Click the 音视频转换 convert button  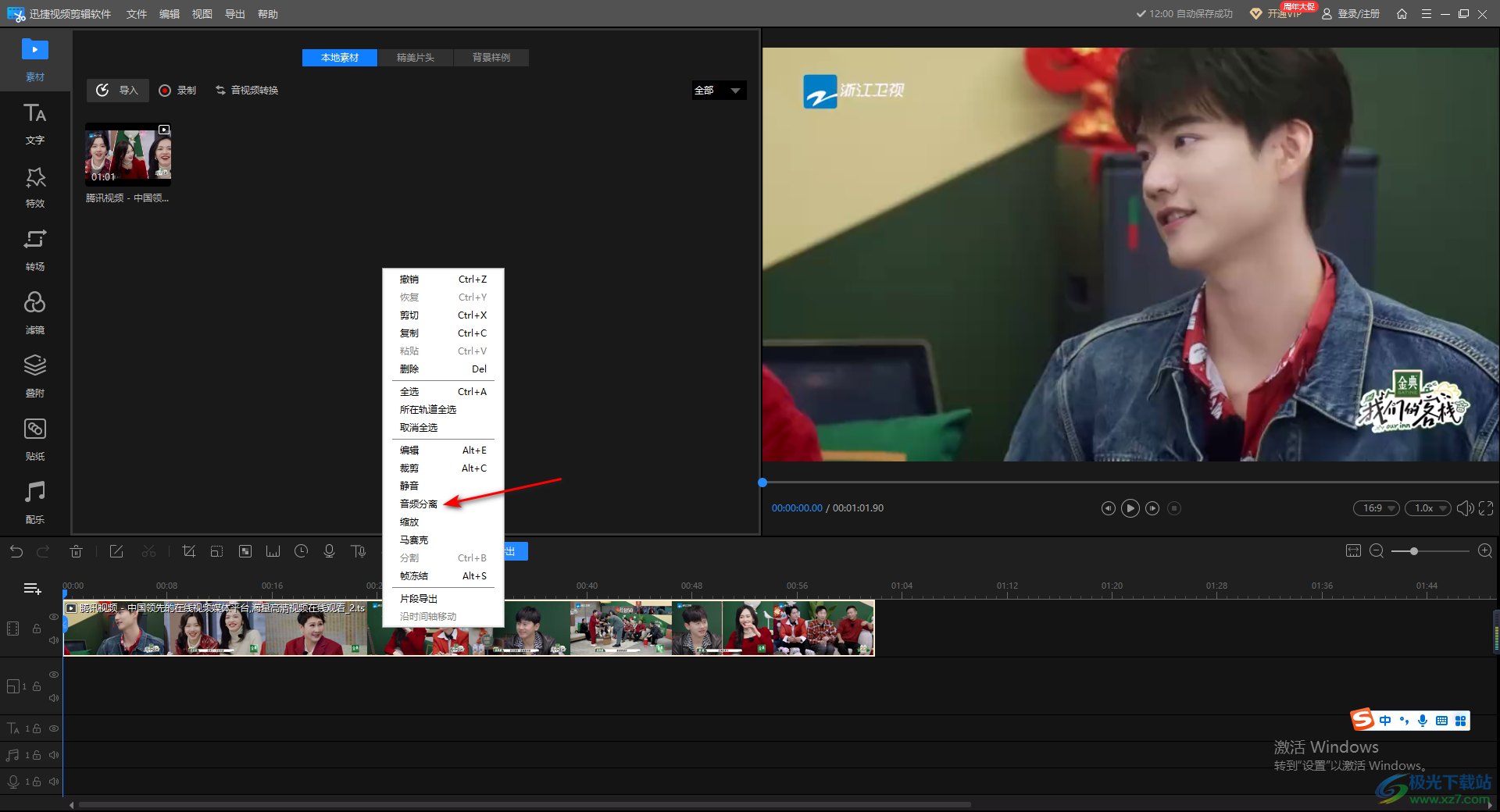pos(247,91)
